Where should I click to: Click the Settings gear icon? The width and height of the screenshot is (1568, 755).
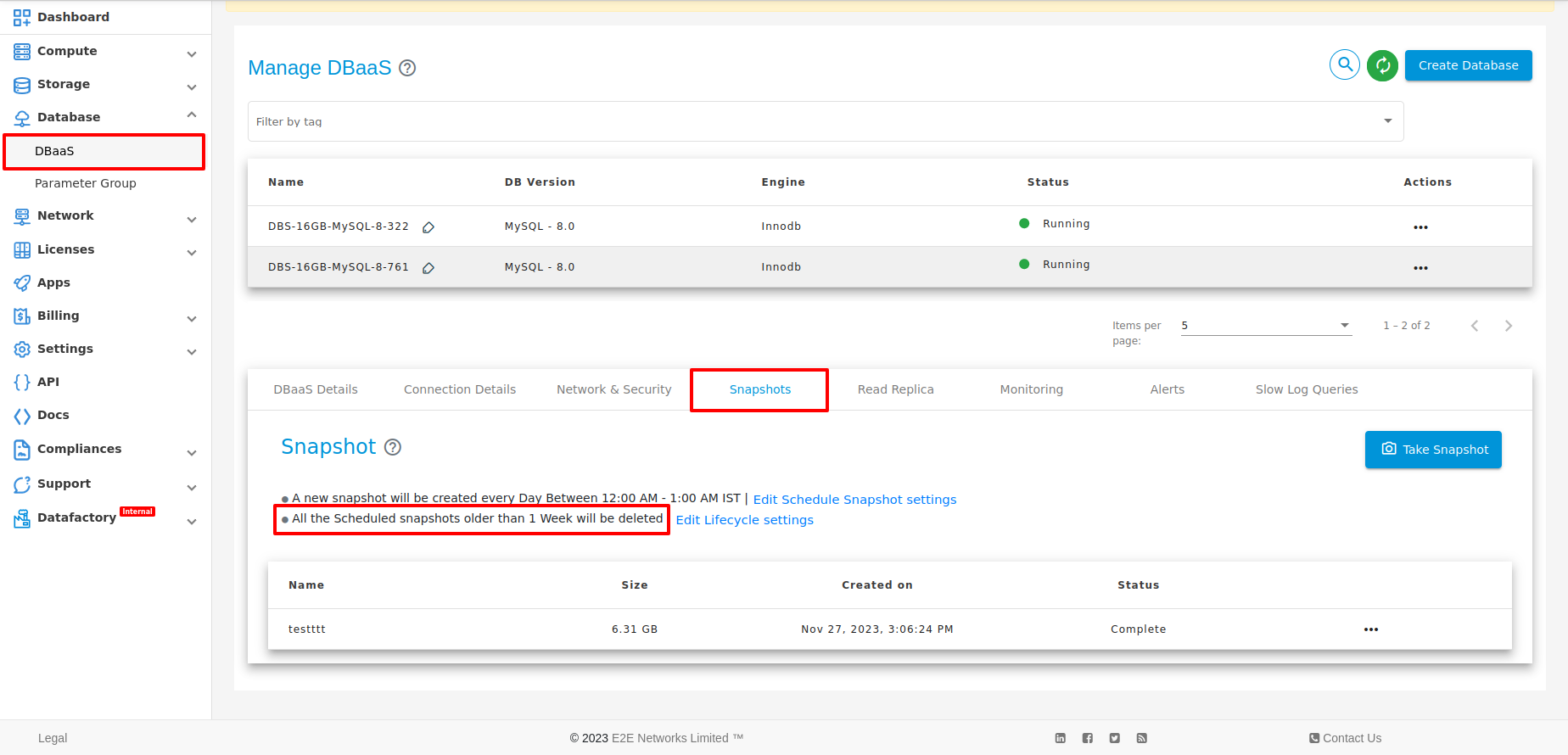click(x=22, y=349)
